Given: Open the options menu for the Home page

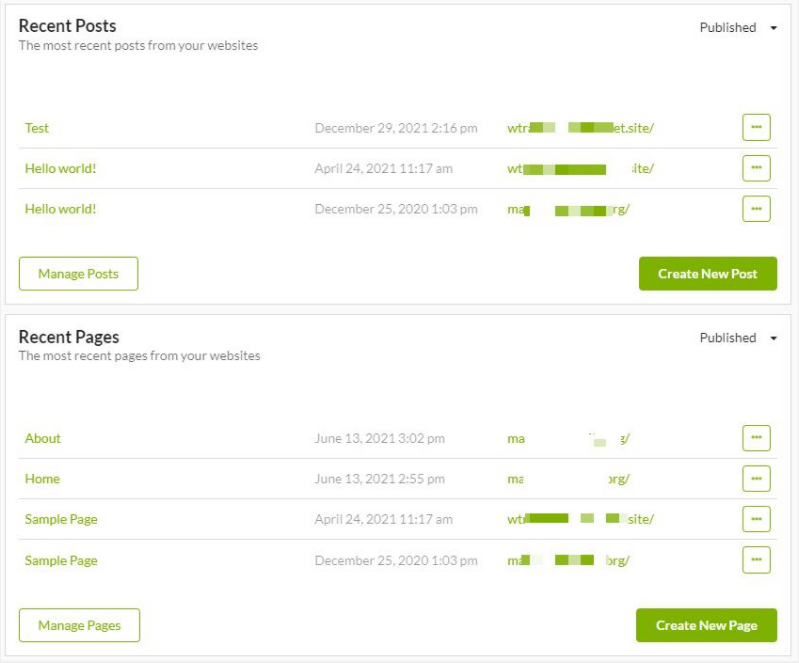Looking at the screenshot, I should coord(756,479).
